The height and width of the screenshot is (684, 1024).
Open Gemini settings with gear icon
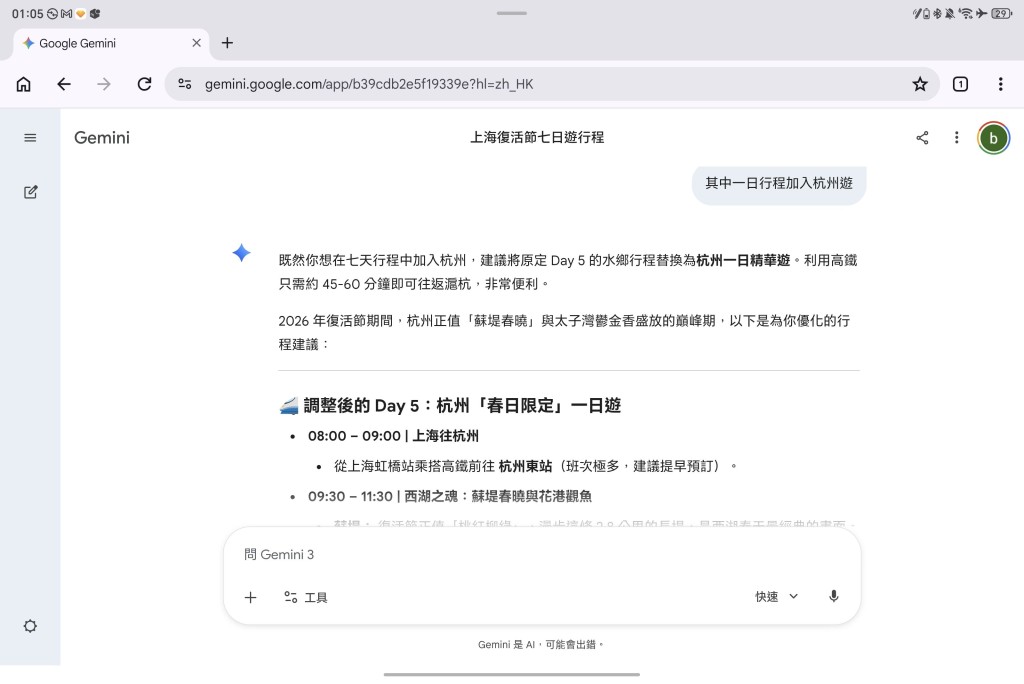(30, 626)
